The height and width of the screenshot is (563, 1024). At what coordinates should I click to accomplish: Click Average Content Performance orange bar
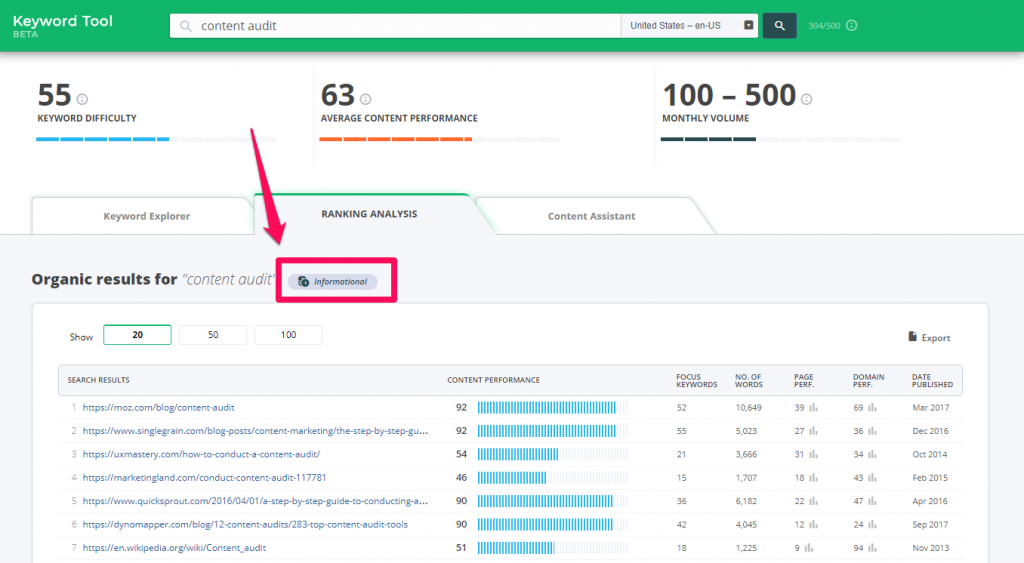tap(440, 139)
